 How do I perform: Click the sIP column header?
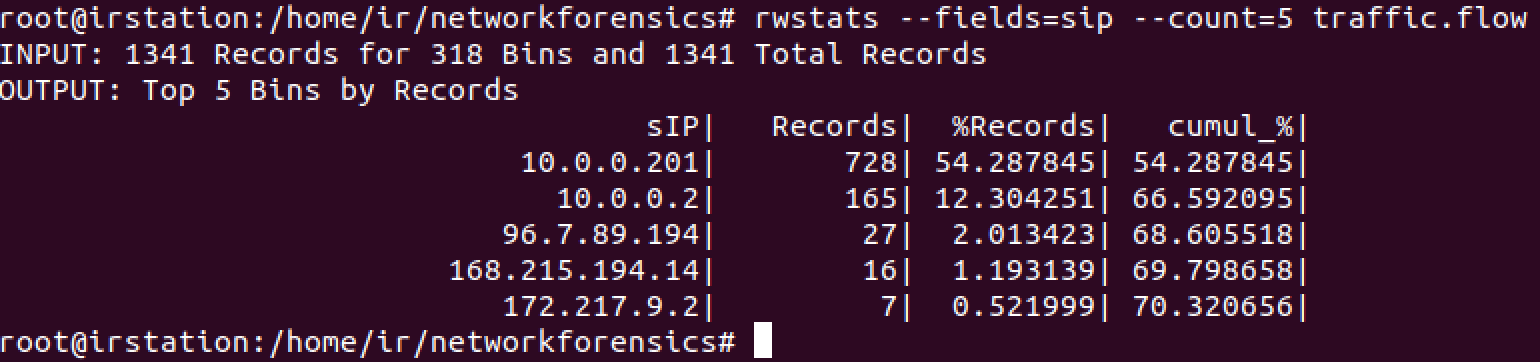(x=676, y=127)
